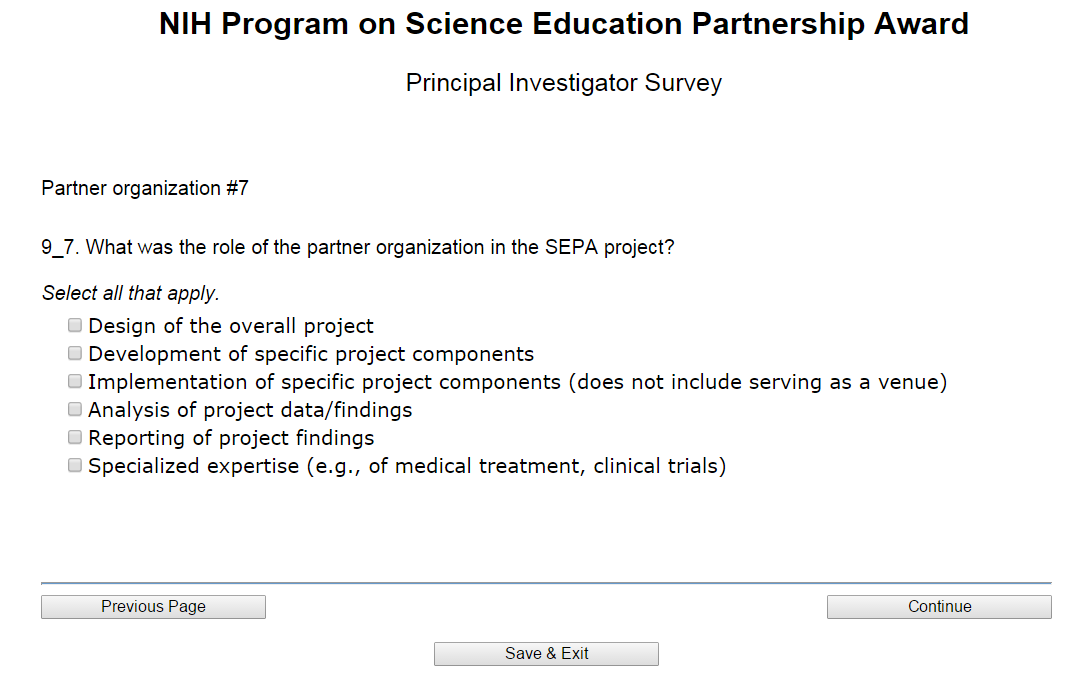Screen dimensions: 1067x699
Task: Click 'Reporting of project findings' label text
Action: point(231,438)
